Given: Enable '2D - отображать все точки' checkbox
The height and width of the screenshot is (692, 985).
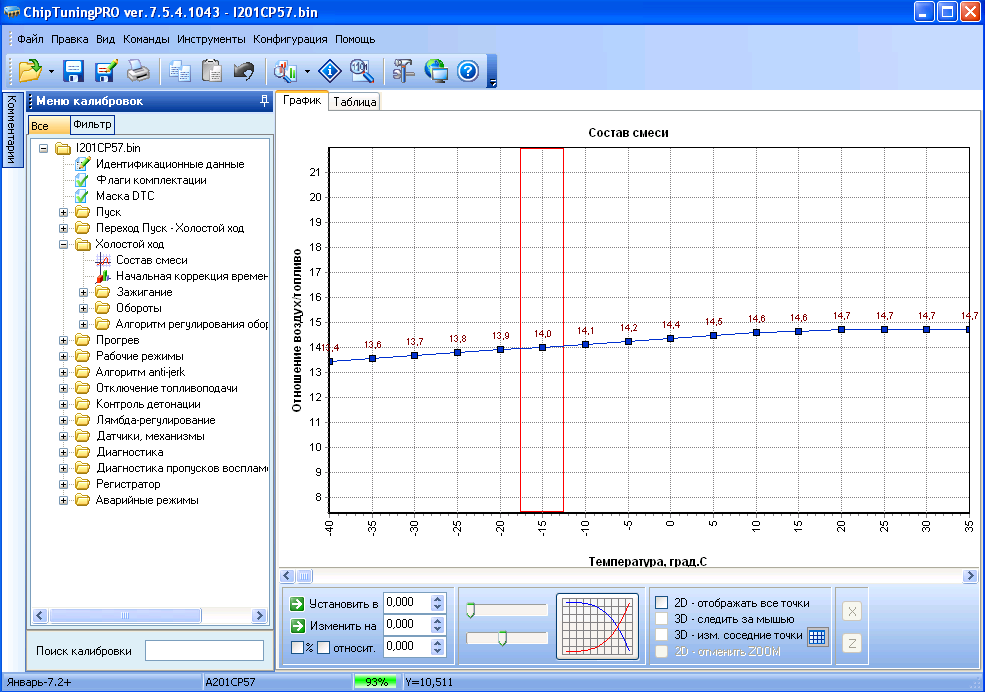Looking at the screenshot, I should pyautogui.click(x=661, y=603).
